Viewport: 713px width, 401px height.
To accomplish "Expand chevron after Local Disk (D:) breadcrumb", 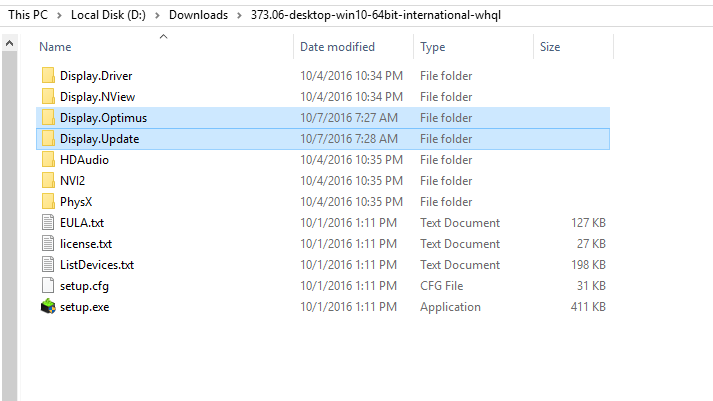I will click(157, 15).
